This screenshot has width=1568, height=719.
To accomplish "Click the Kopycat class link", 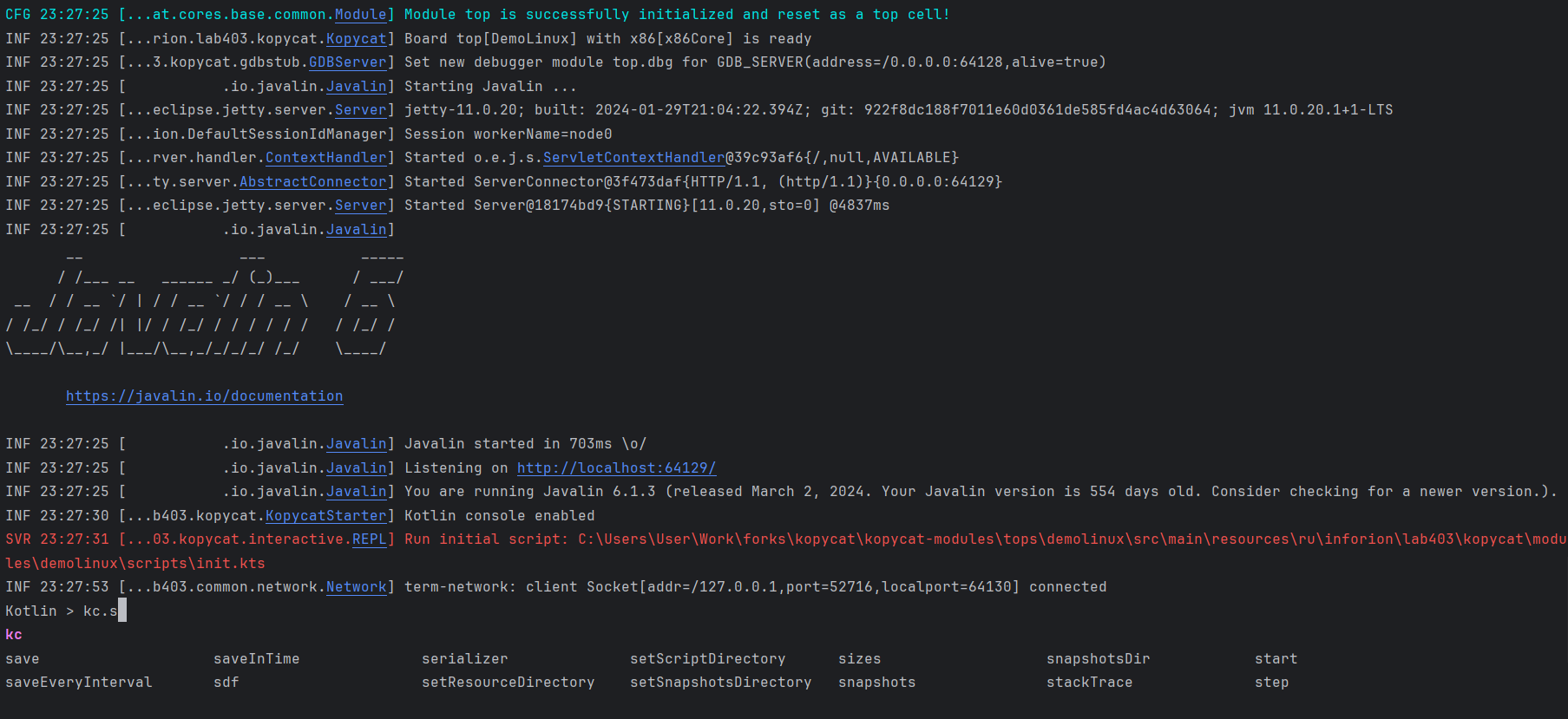I will coord(357,39).
